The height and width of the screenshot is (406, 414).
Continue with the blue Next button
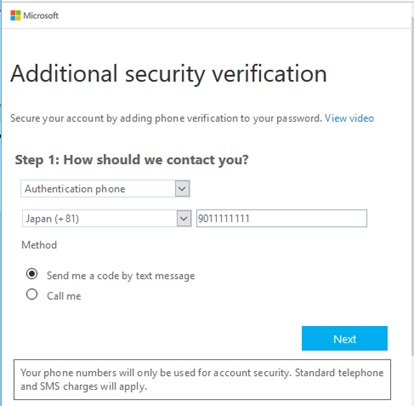pyautogui.click(x=345, y=338)
